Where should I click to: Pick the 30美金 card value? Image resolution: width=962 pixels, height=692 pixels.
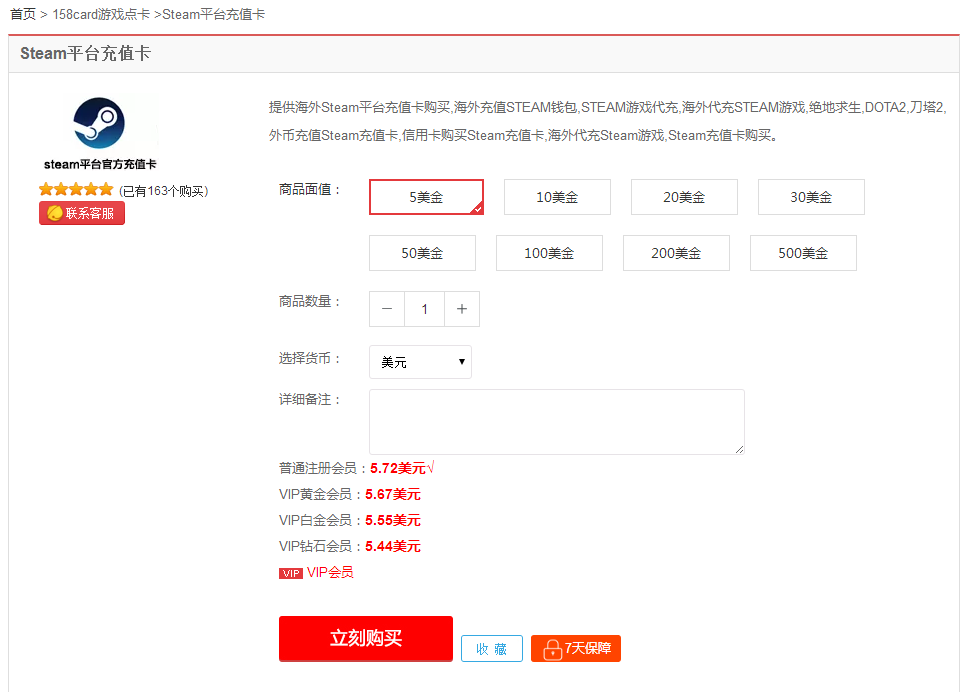811,197
